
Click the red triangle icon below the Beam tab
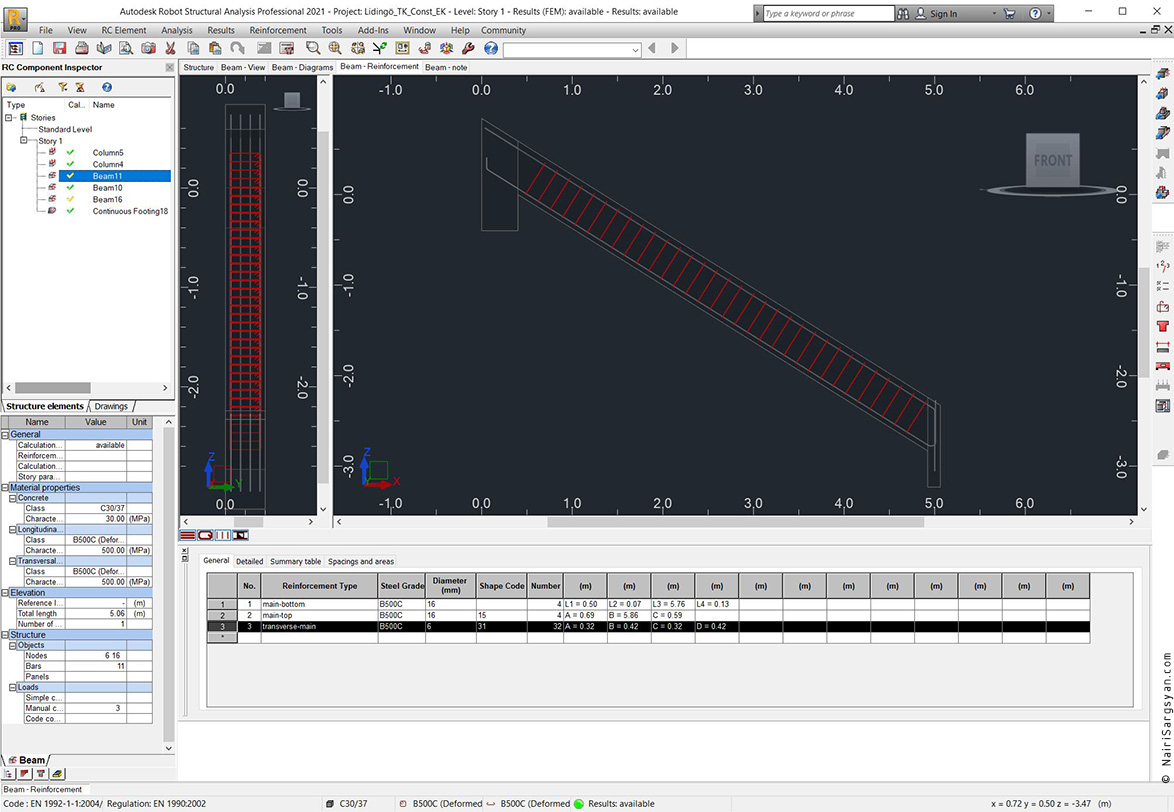click(x=25, y=774)
